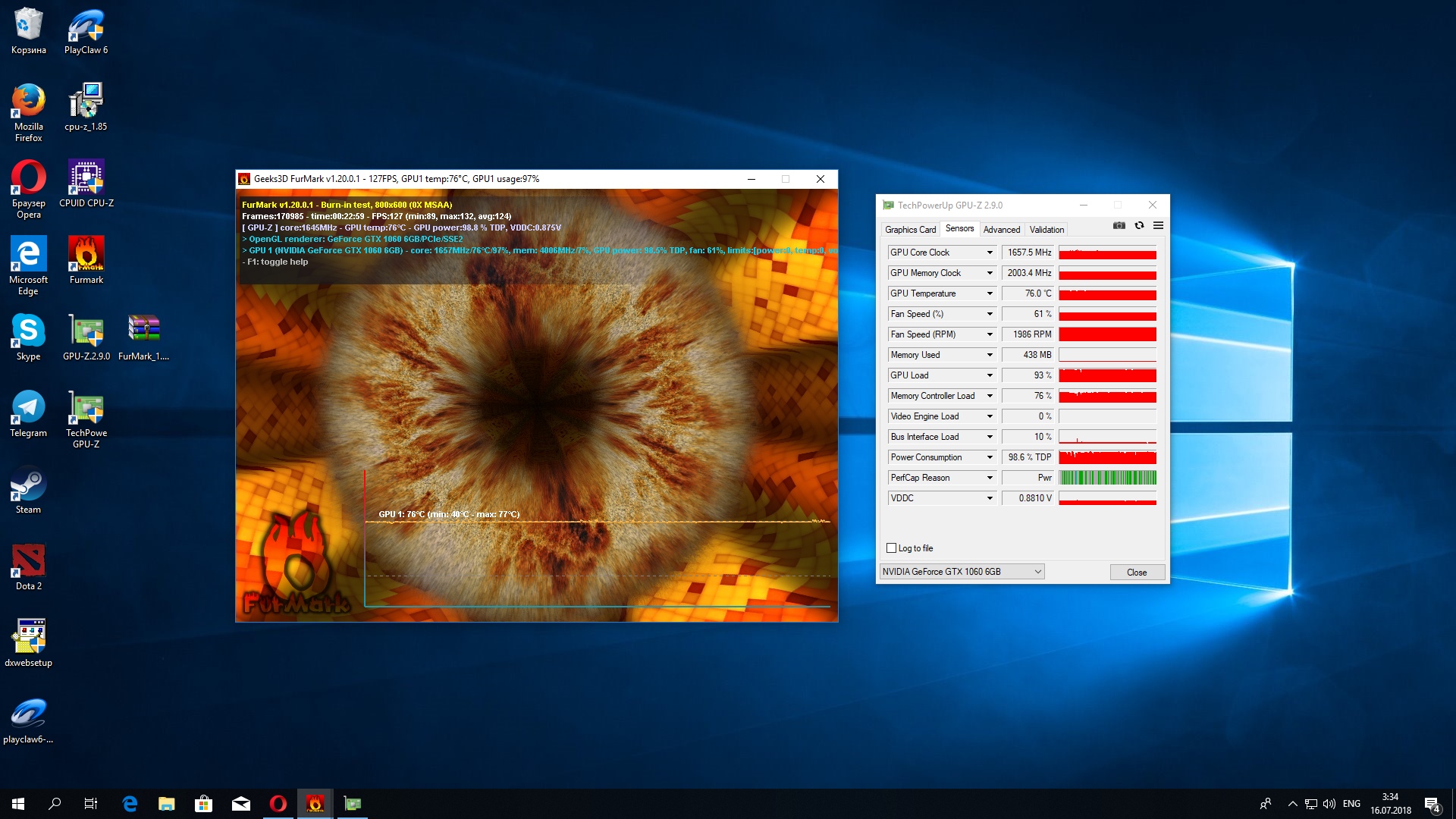The width and height of the screenshot is (1456, 819).
Task: Switch input language from ENG
Action: pyautogui.click(x=1351, y=804)
